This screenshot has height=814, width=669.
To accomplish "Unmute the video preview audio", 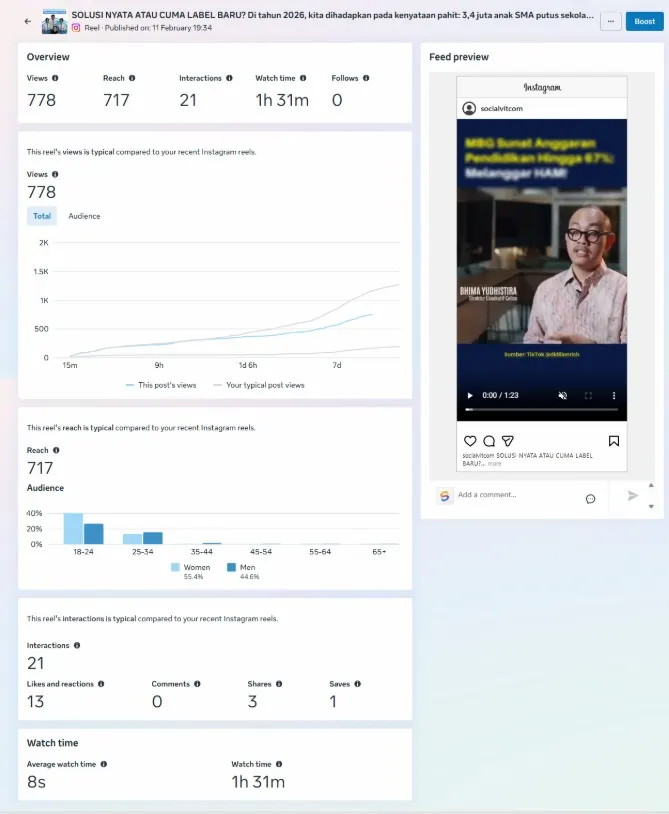I will click(562, 396).
